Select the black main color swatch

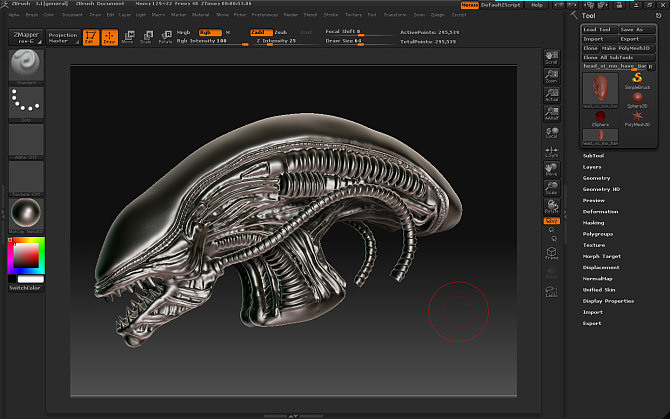click(x=12, y=279)
